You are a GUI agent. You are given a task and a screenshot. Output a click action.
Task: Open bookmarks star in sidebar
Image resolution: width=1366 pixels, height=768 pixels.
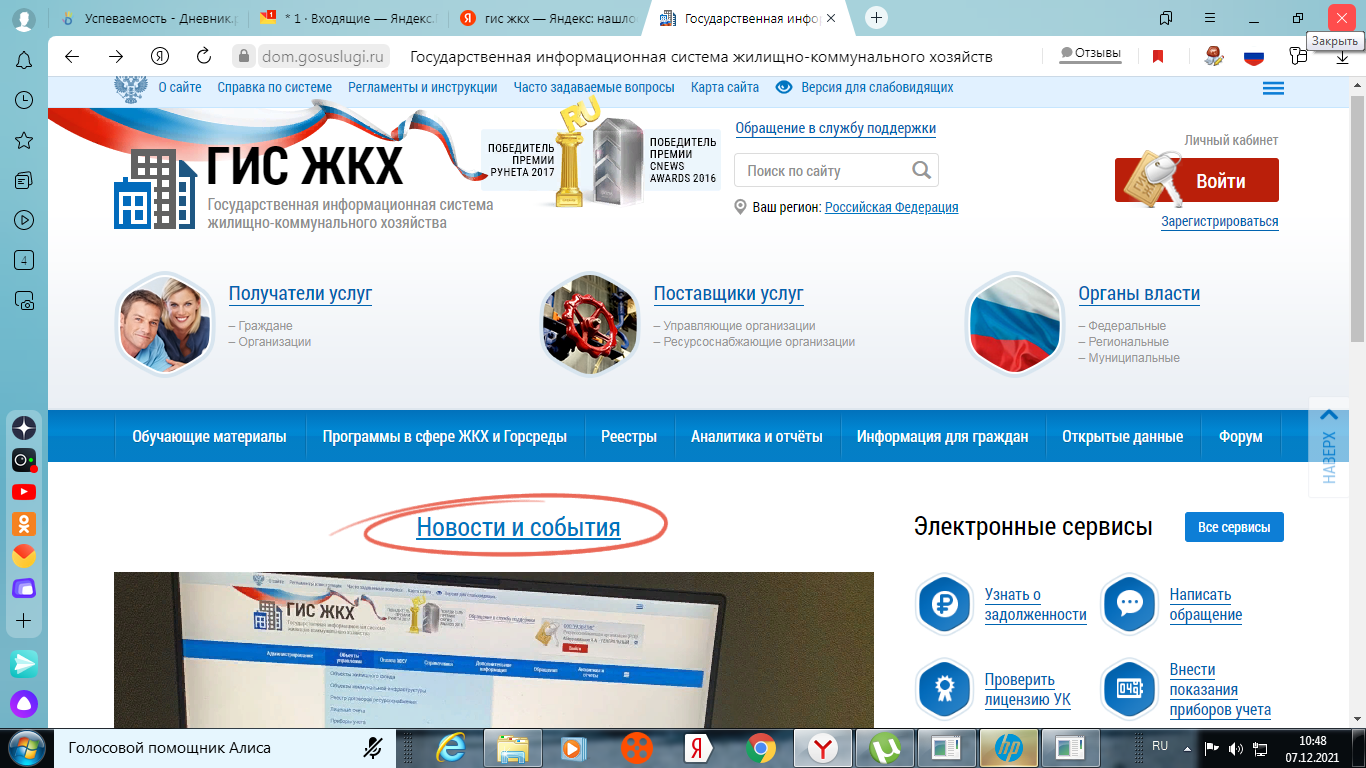(24, 141)
